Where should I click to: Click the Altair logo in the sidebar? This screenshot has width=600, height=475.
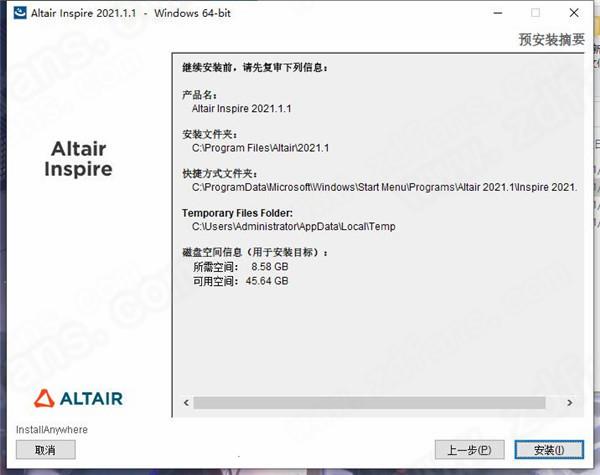78,398
